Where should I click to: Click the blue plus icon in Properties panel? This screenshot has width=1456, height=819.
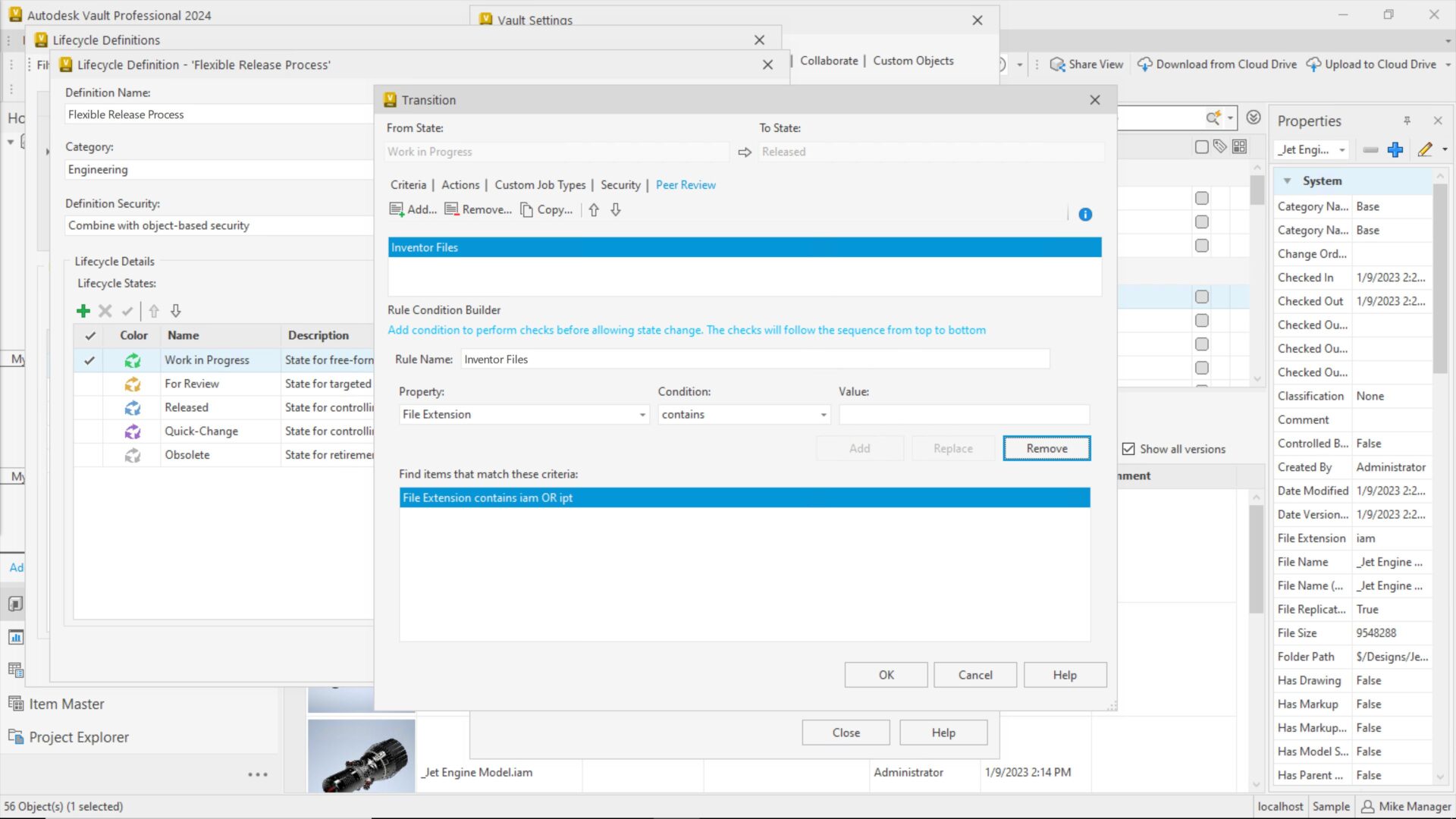[x=1395, y=150]
